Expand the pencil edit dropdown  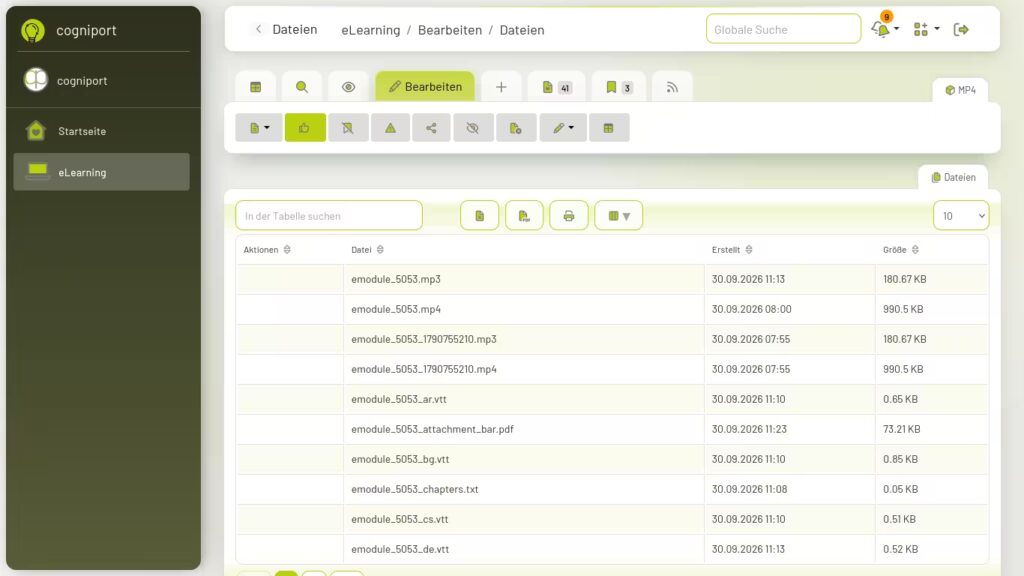coord(563,128)
